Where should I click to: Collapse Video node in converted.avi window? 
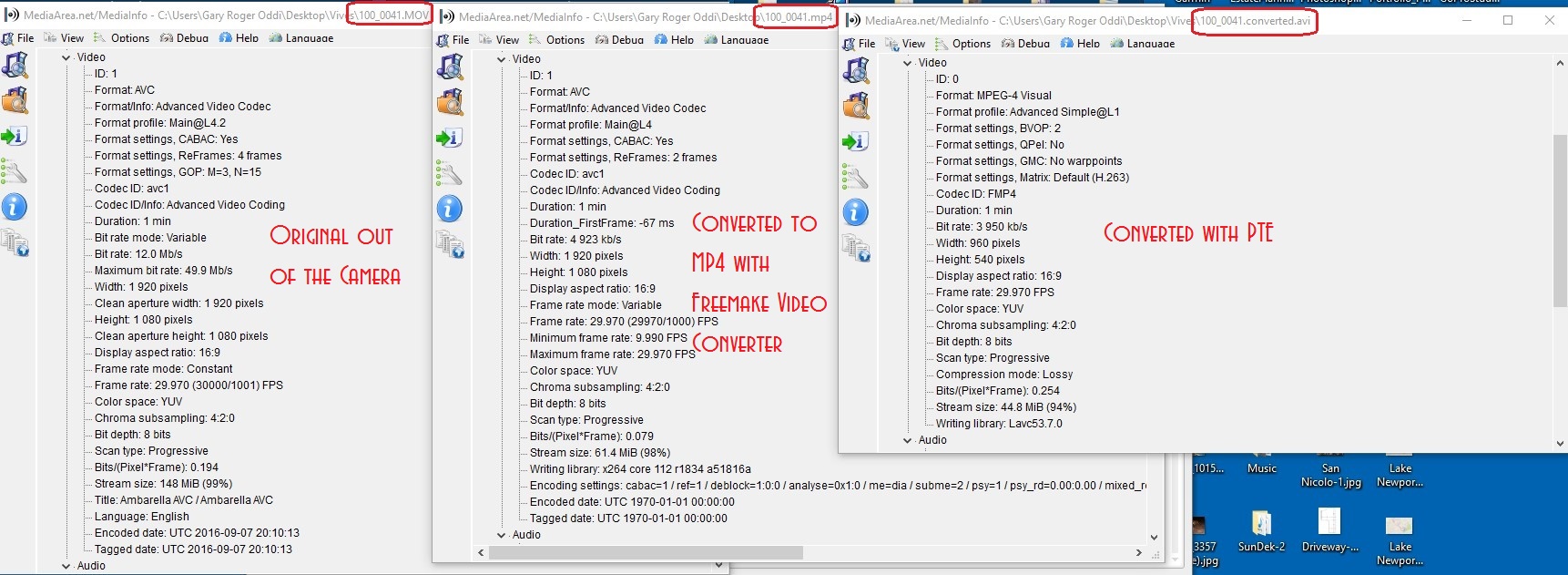(x=908, y=63)
